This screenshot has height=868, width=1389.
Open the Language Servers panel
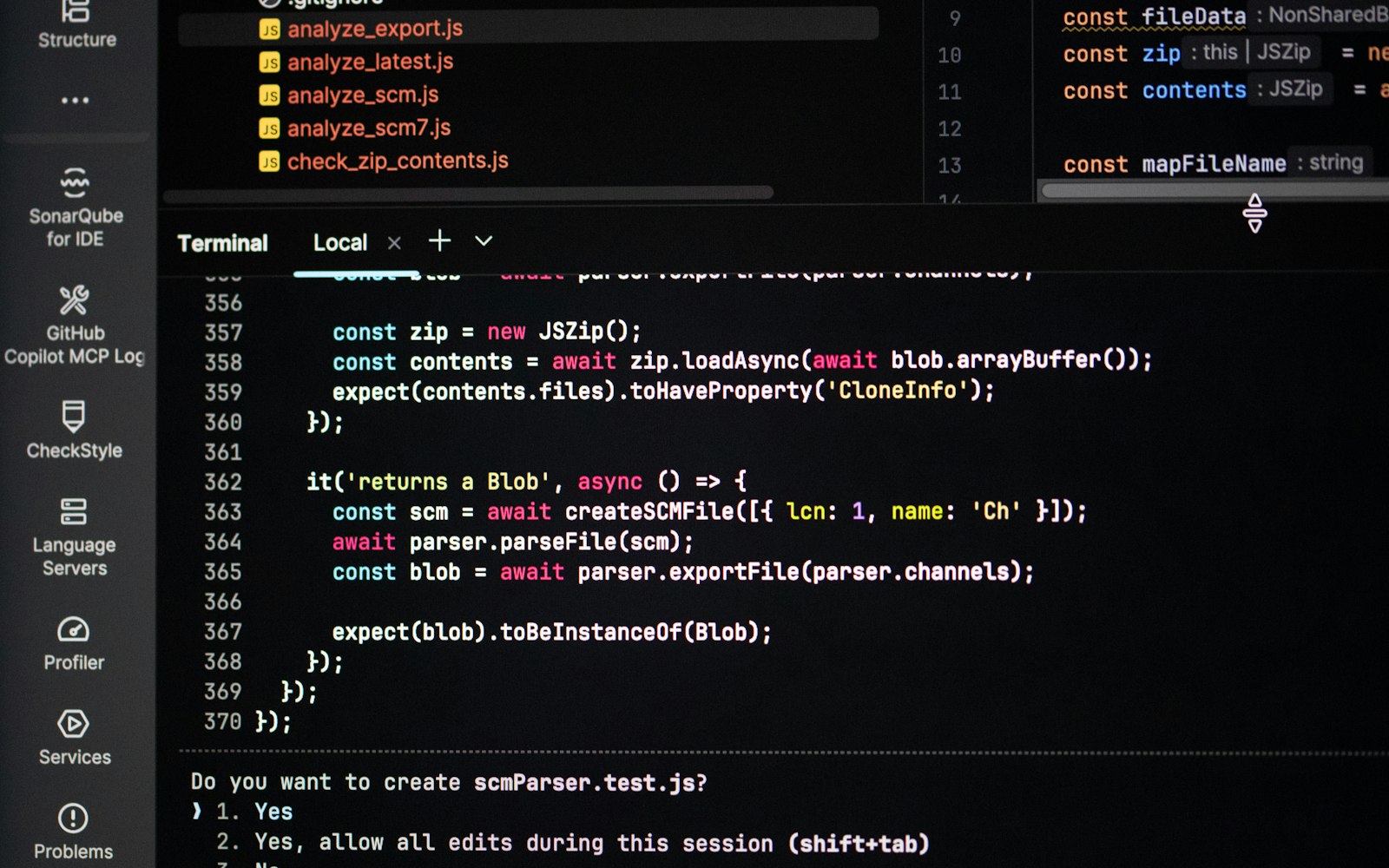(75, 536)
